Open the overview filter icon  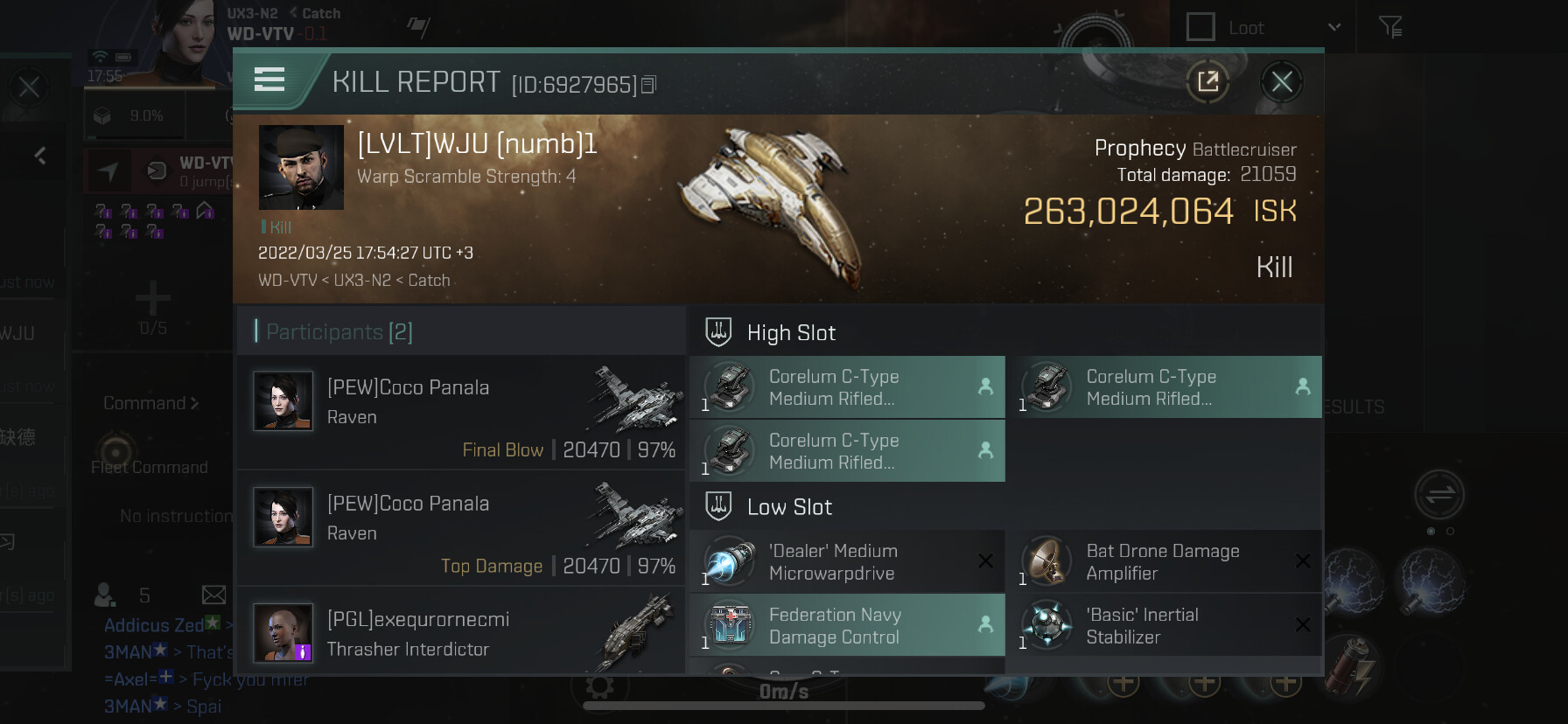(x=1390, y=27)
